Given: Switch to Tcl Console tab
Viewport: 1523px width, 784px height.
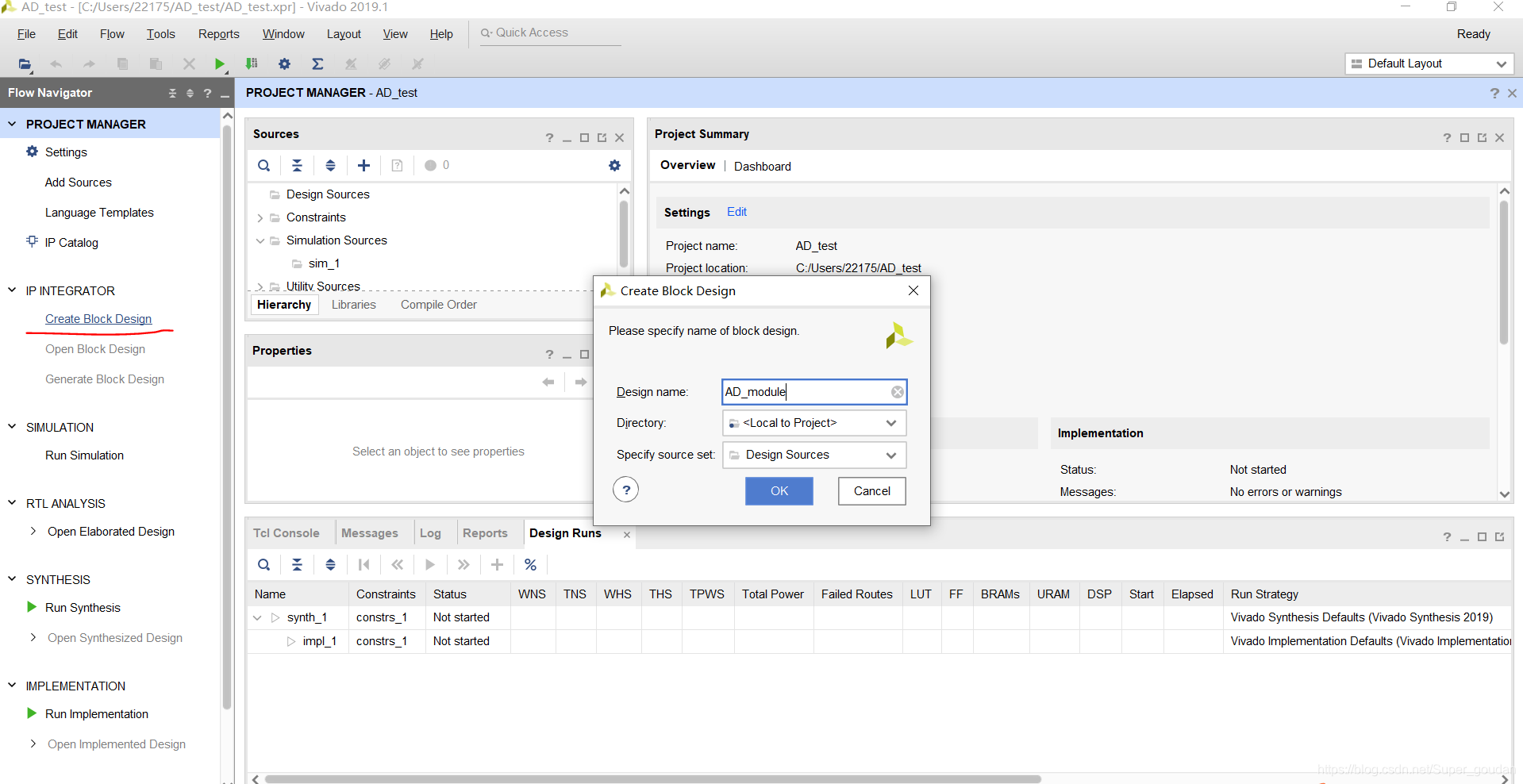Looking at the screenshot, I should (287, 533).
